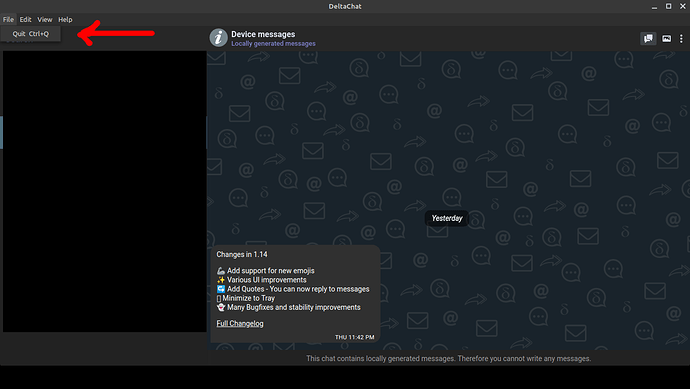
Task: Click the notice about locally generated messages
Action: click(448, 359)
